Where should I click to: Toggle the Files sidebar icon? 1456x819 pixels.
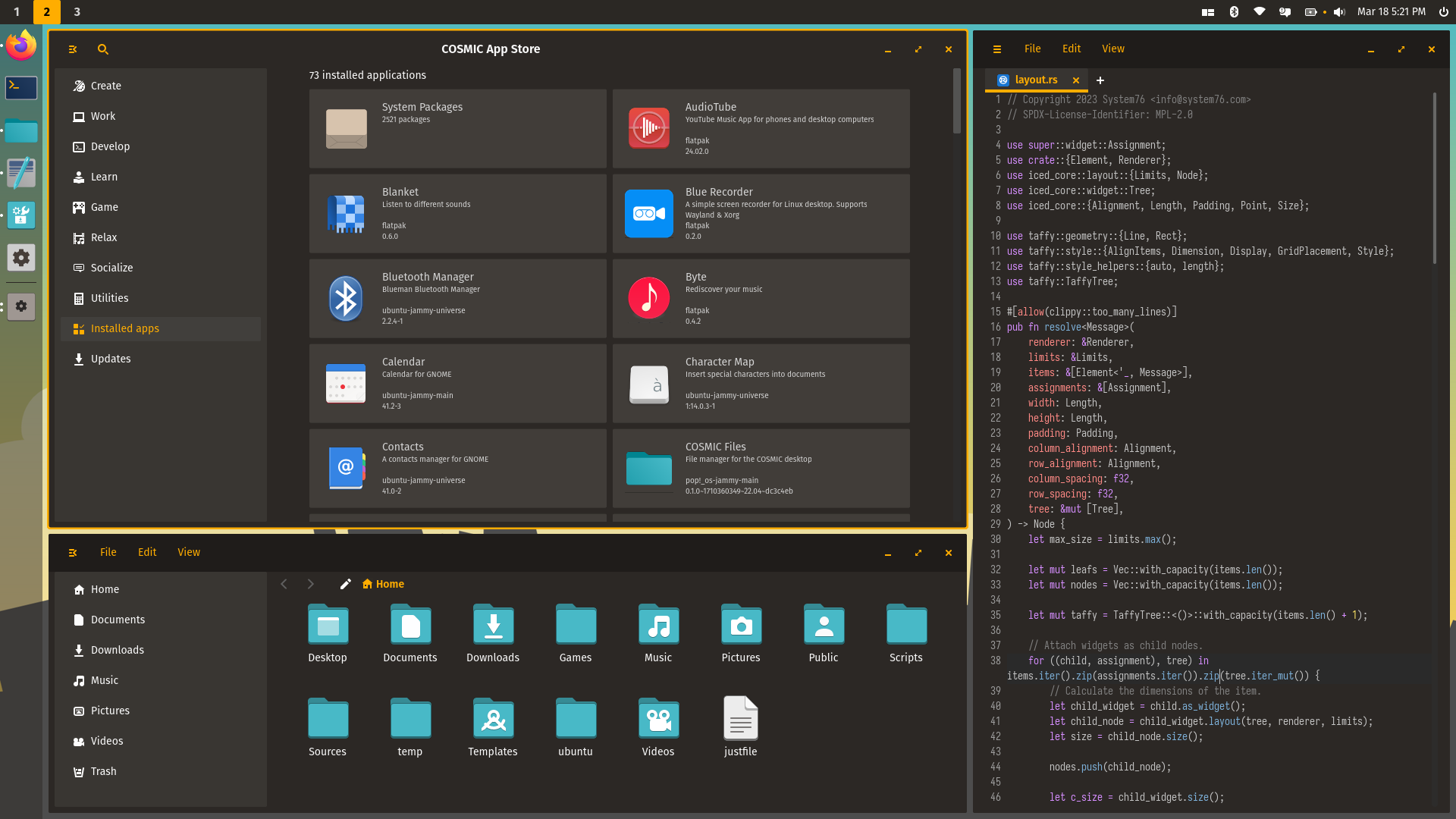pyautogui.click(x=73, y=553)
